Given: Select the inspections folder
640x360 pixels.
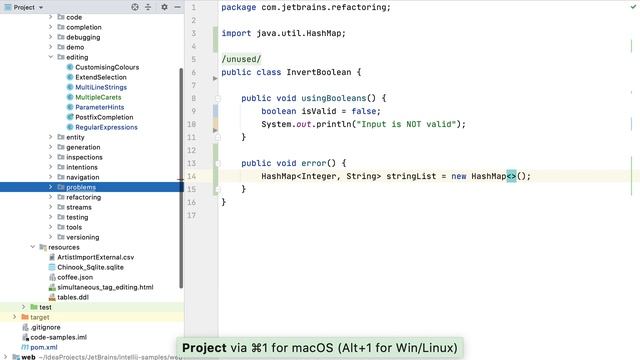Looking at the screenshot, I should [84, 157].
